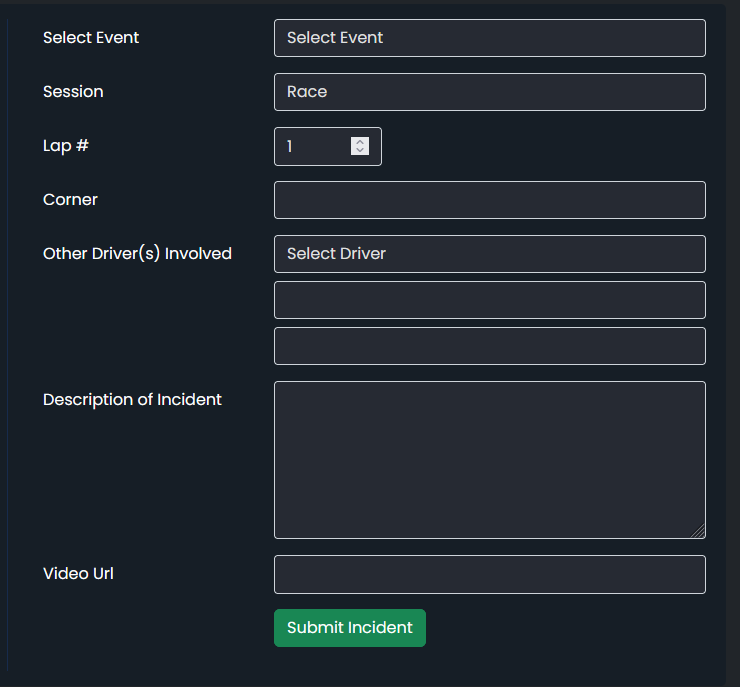Increase lap number with the up arrow
Image resolution: width=740 pixels, height=687 pixels.
(x=360, y=142)
